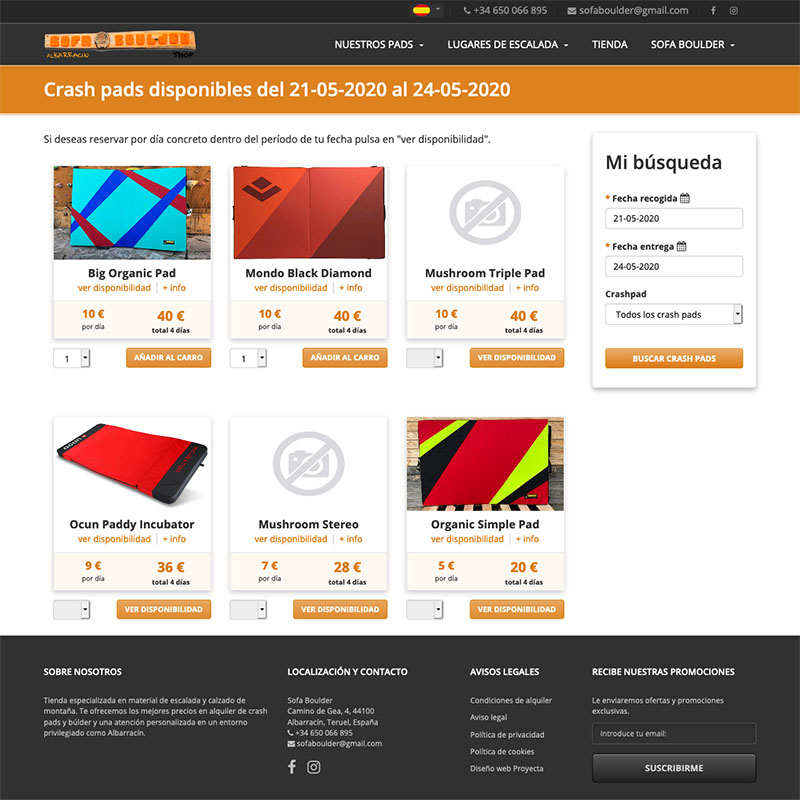Click the envelope email icon in top bar
The image size is (800, 800).
point(571,11)
